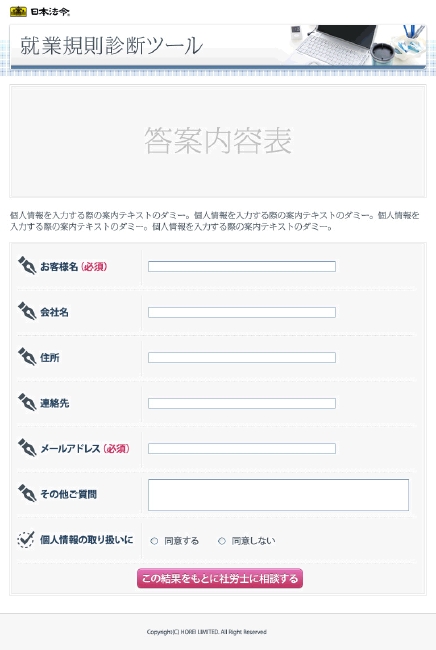Click the 就業規則診断ツール header banner

218,46
